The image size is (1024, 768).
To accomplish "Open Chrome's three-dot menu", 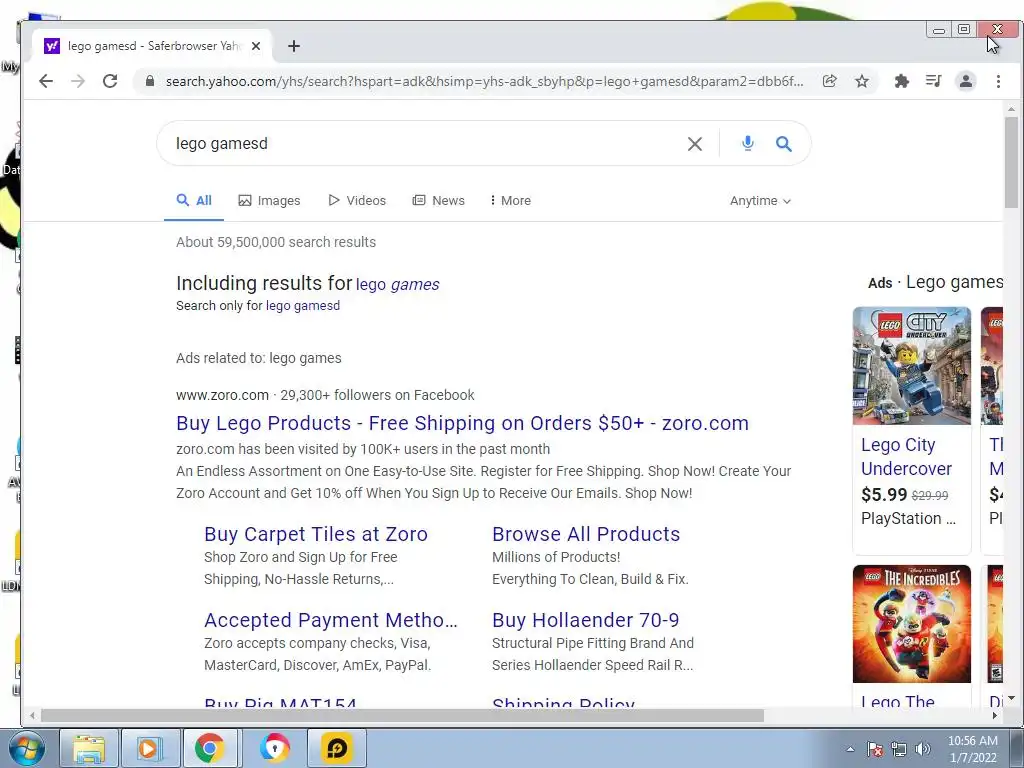I will (998, 81).
